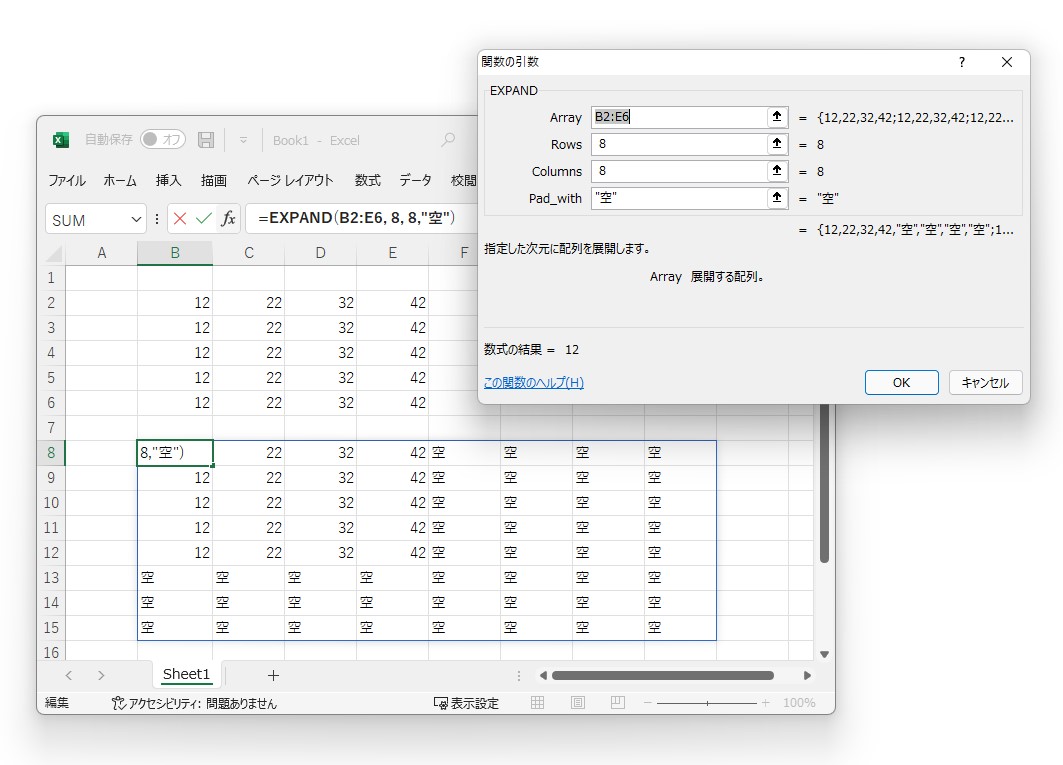The height and width of the screenshot is (765, 1063).
Task: Click zoom out minus button
Action: tap(647, 703)
